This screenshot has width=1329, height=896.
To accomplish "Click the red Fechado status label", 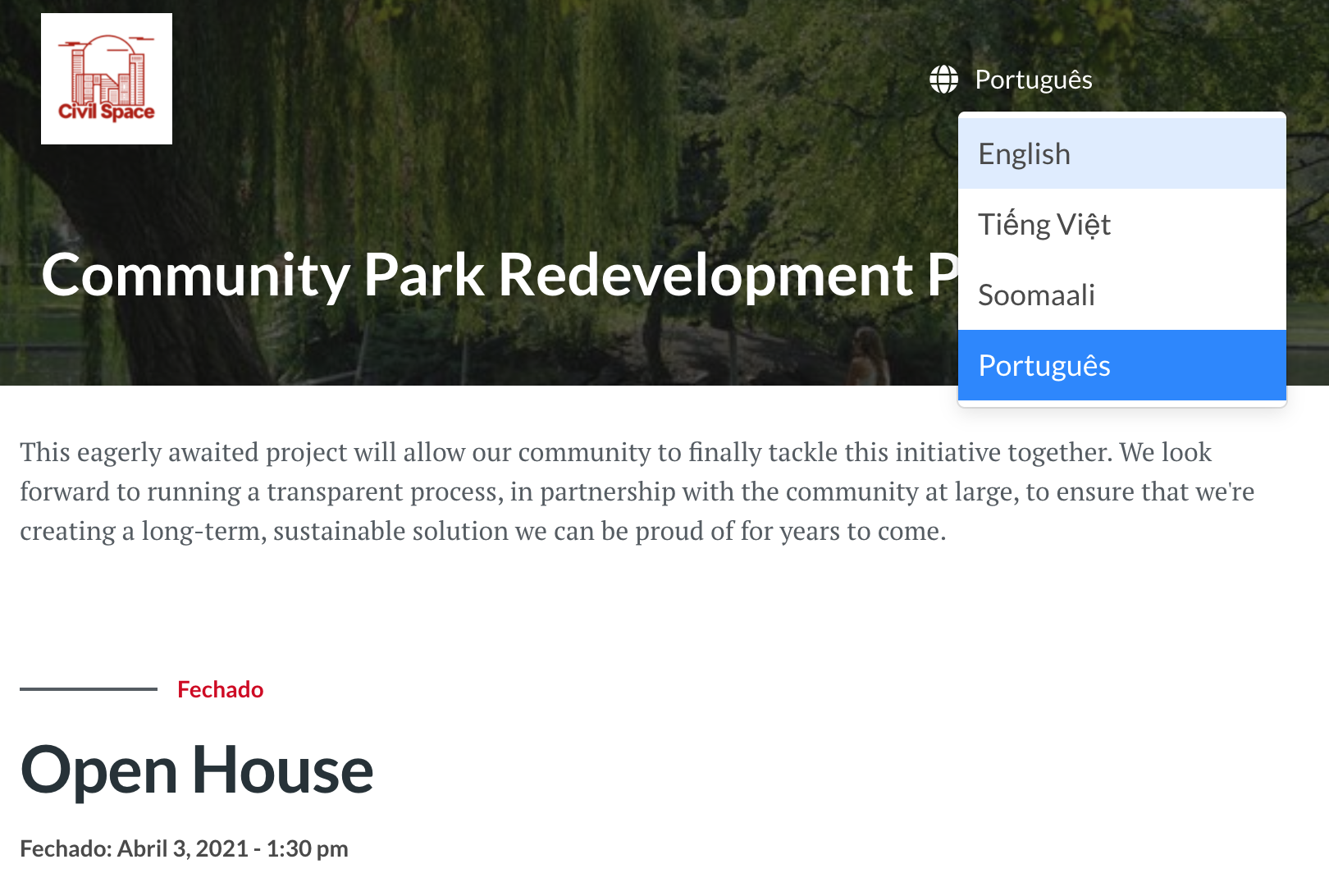I will coord(220,689).
